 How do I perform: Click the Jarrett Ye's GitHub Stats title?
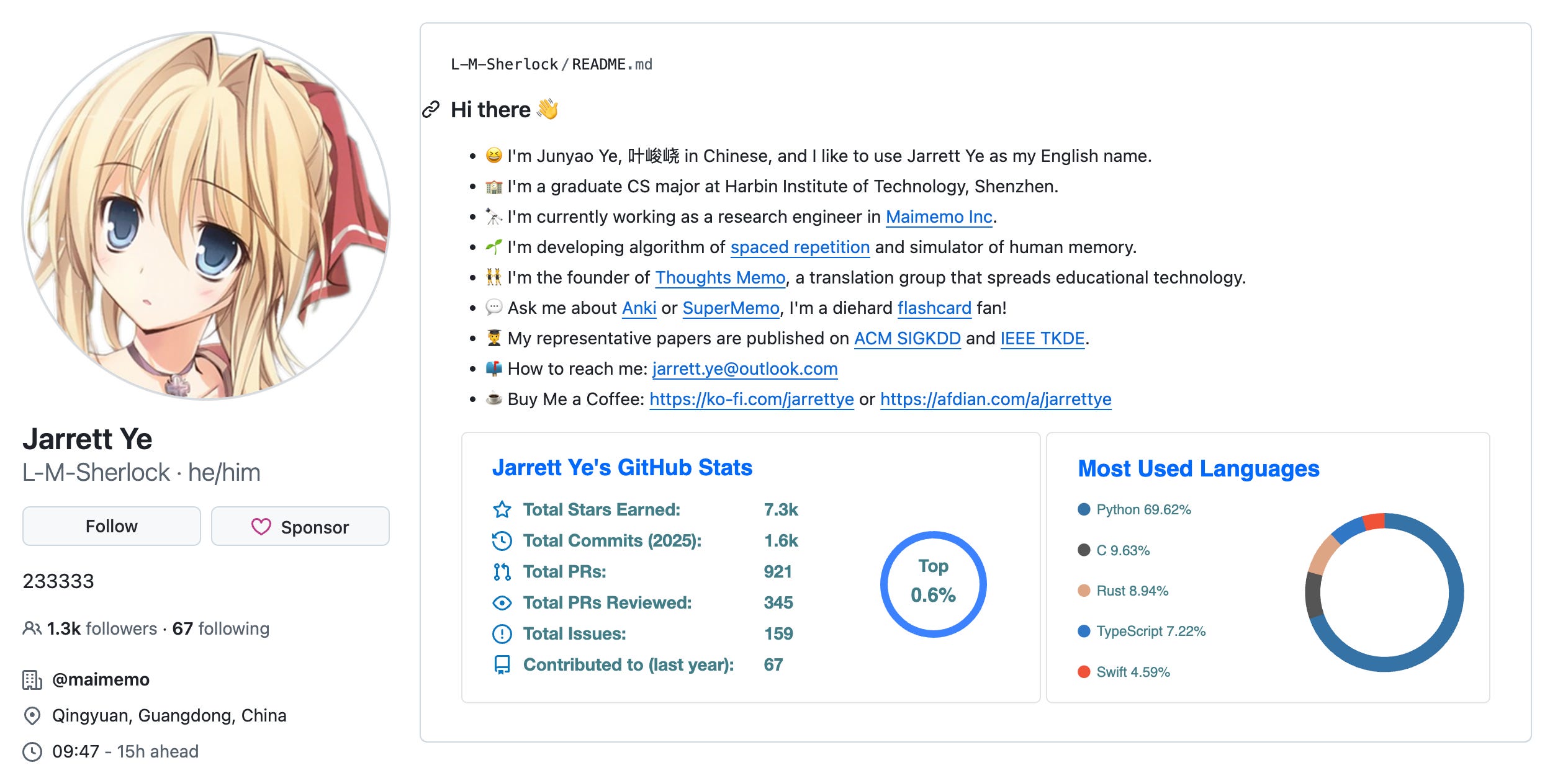tap(622, 468)
